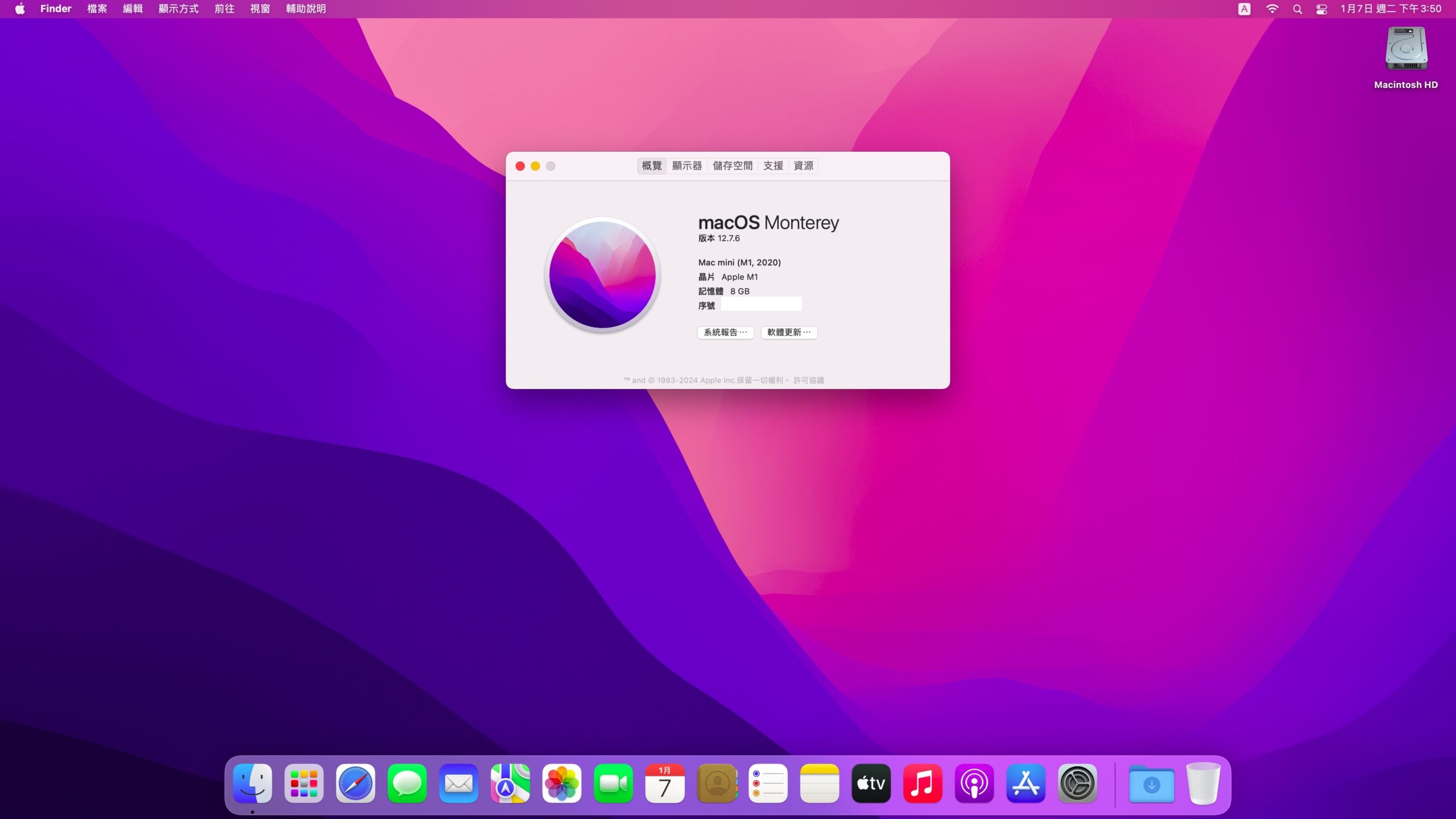Select Macintosh HD desktop drive icon
The image size is (1456, 819).
tap(1406, 48)
